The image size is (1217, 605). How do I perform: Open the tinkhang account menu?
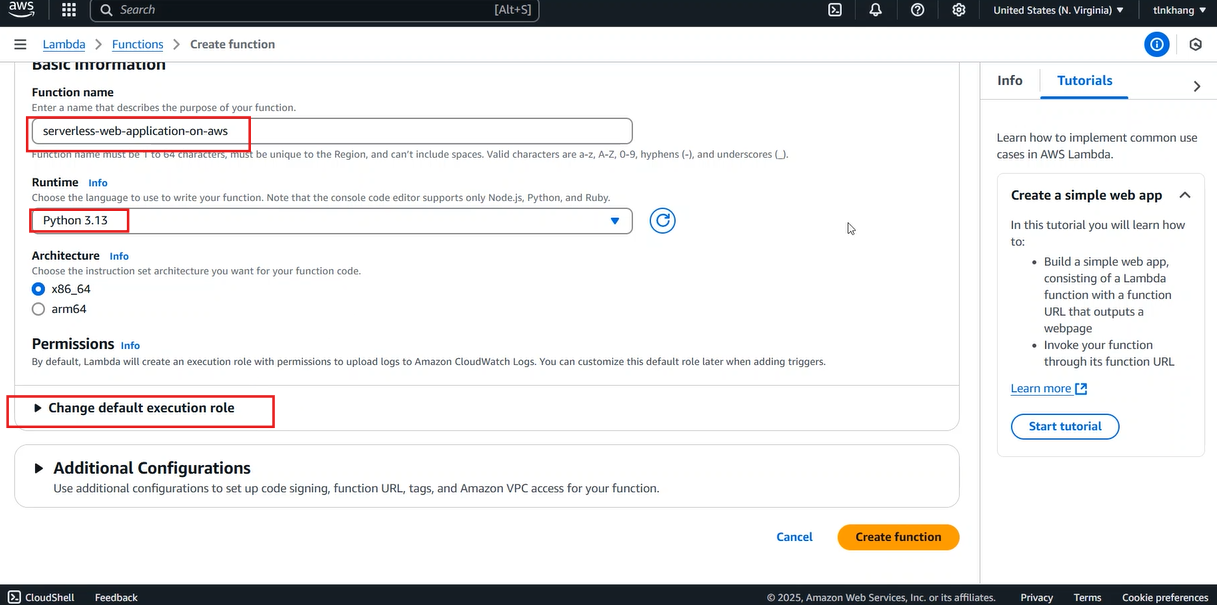[1179, 10]
